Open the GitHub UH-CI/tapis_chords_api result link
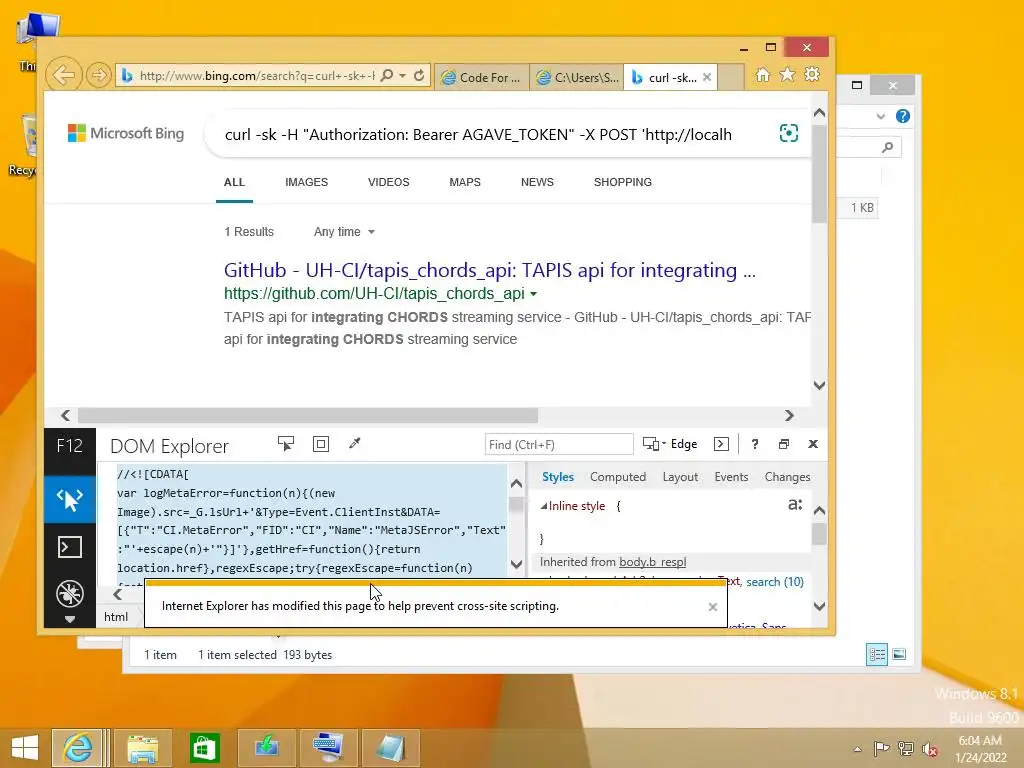The height and width of the screenshot is (768, 1024). [x=490, y=270]
